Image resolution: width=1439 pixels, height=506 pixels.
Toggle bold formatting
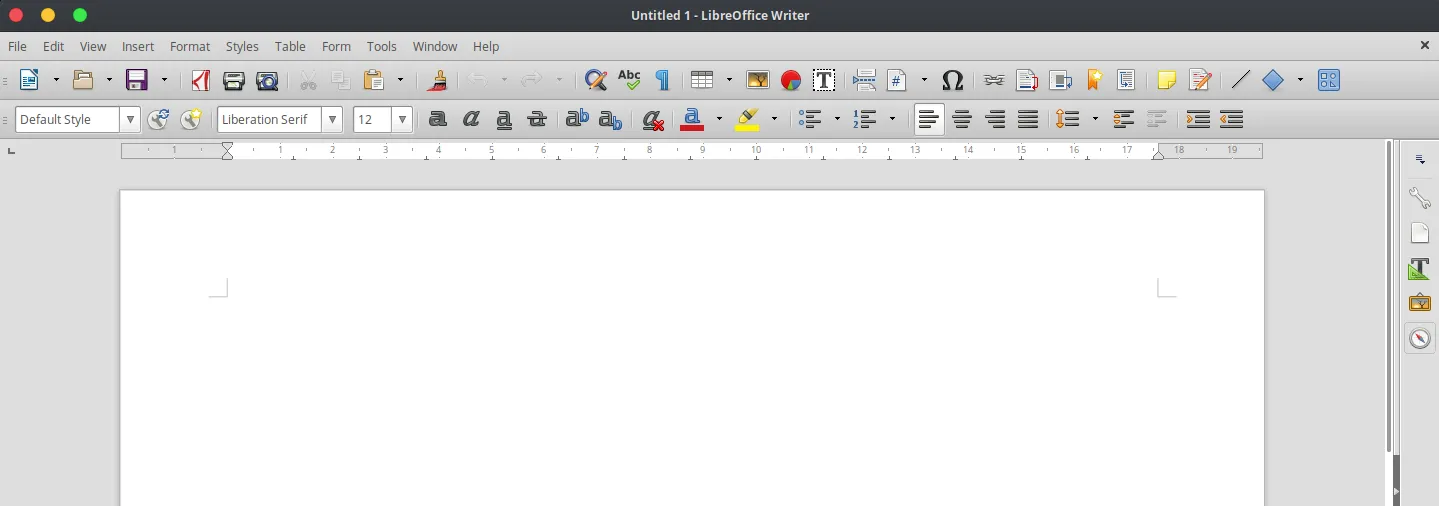pos(437,120)
